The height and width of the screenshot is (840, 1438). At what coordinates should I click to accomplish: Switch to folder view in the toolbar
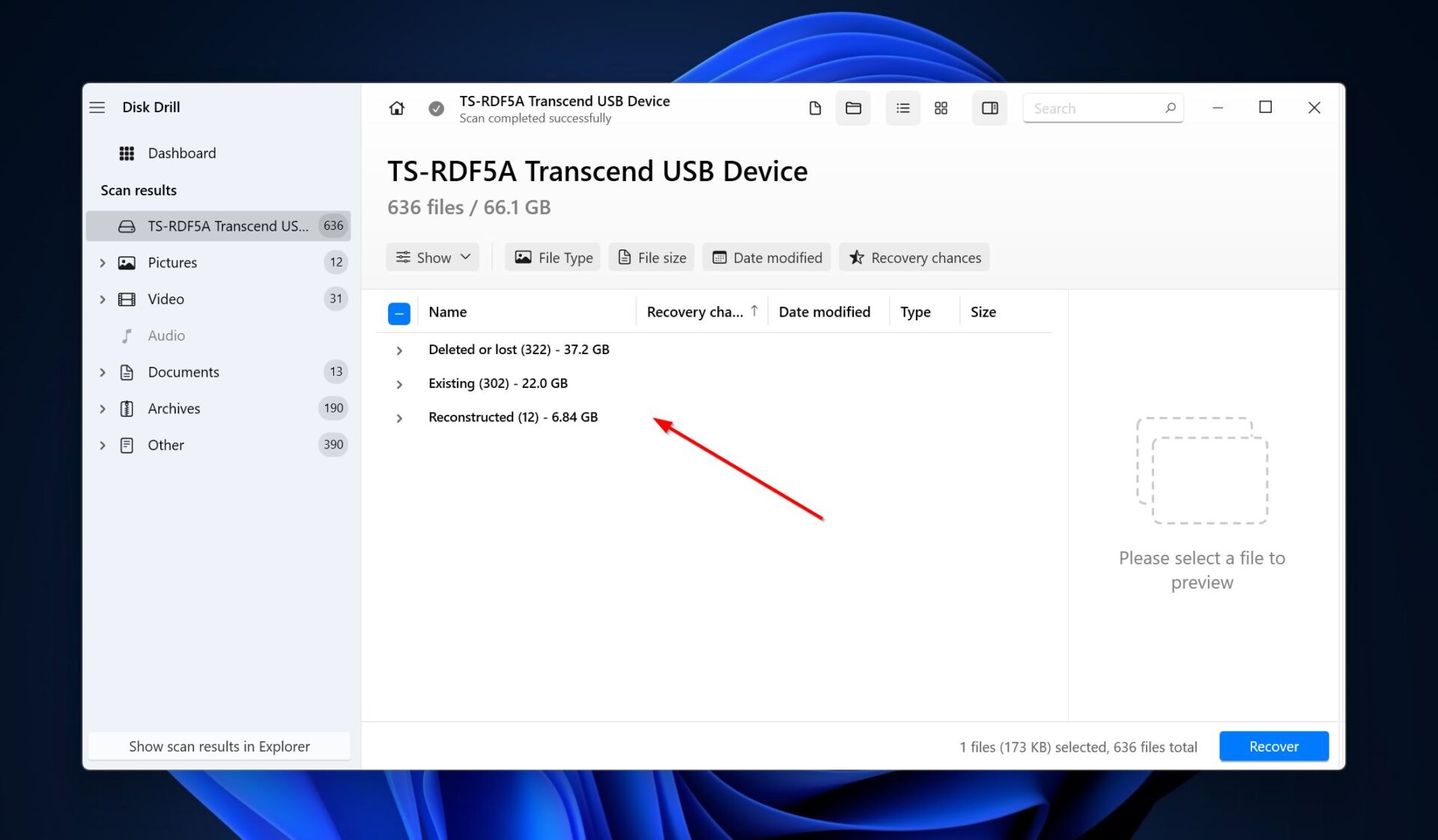click(x=853, y=109)
